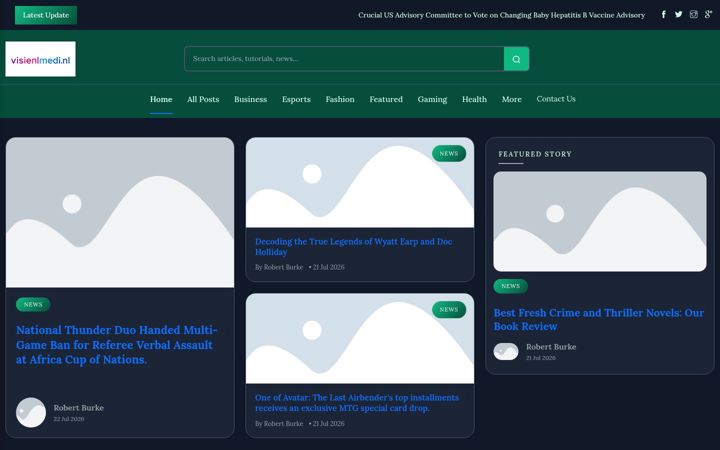Click Robert Burke avatar on Thunder article
This screenshot has width=720, height=450.
click(x=31, y=412)
